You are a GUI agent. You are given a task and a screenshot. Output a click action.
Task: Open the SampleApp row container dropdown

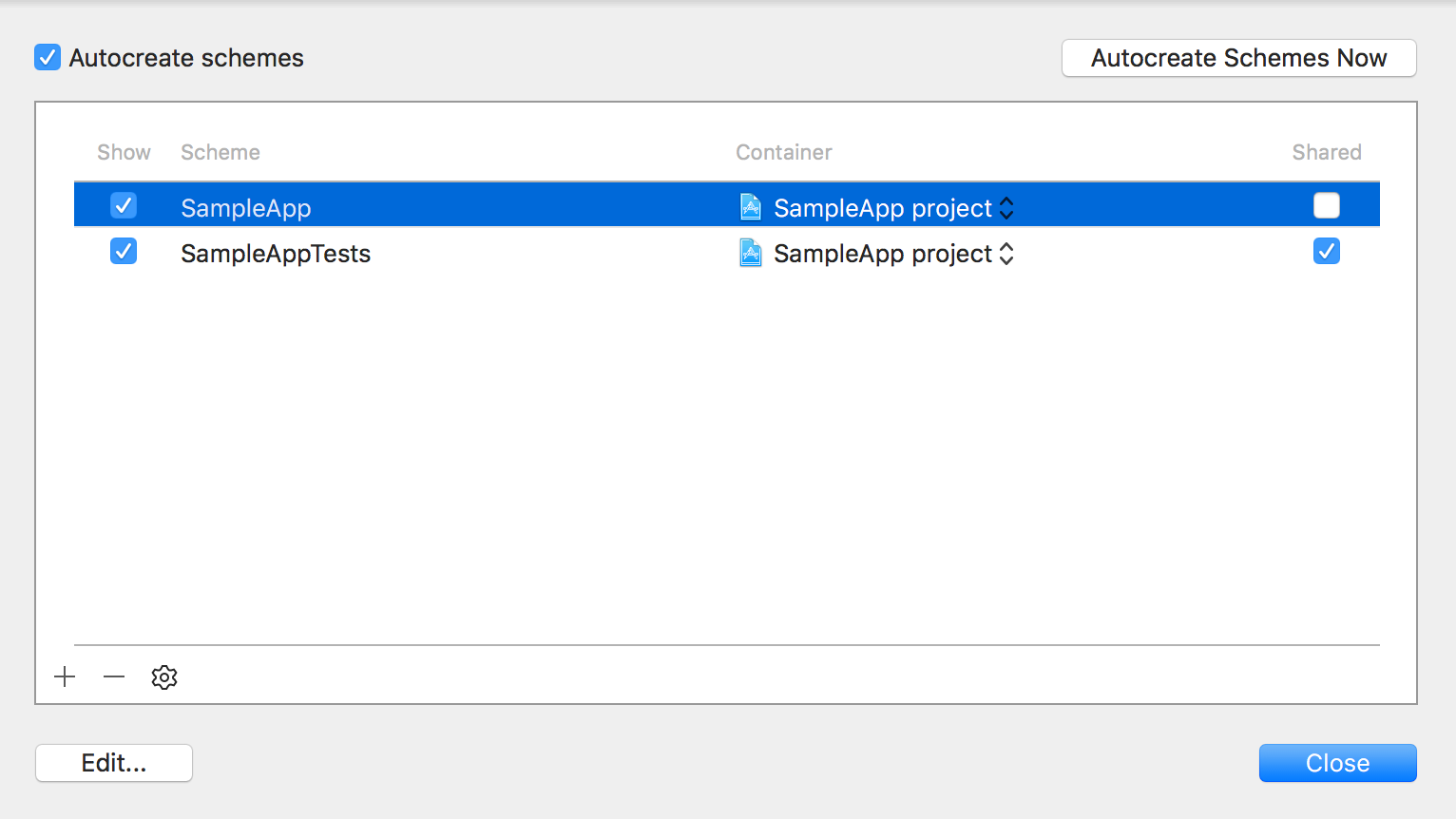[x=1006, y=208]
